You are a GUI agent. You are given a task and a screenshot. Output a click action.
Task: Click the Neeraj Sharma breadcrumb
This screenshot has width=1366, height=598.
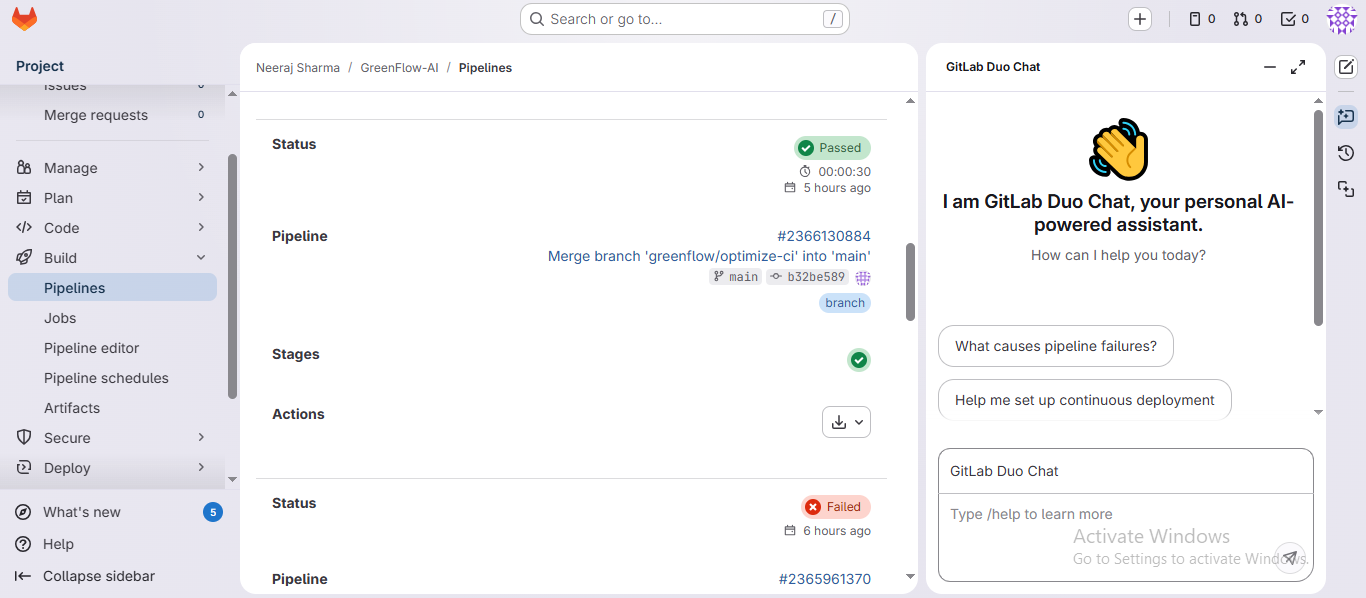pyautogui.click(x=298, y=68)
